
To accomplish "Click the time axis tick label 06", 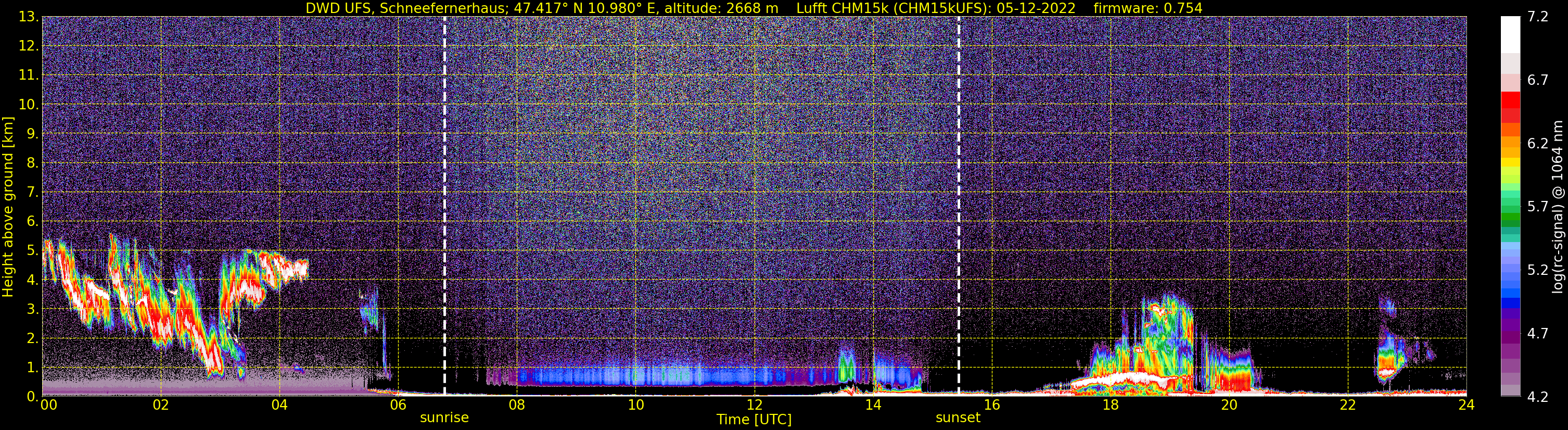I will coord(398,405).
